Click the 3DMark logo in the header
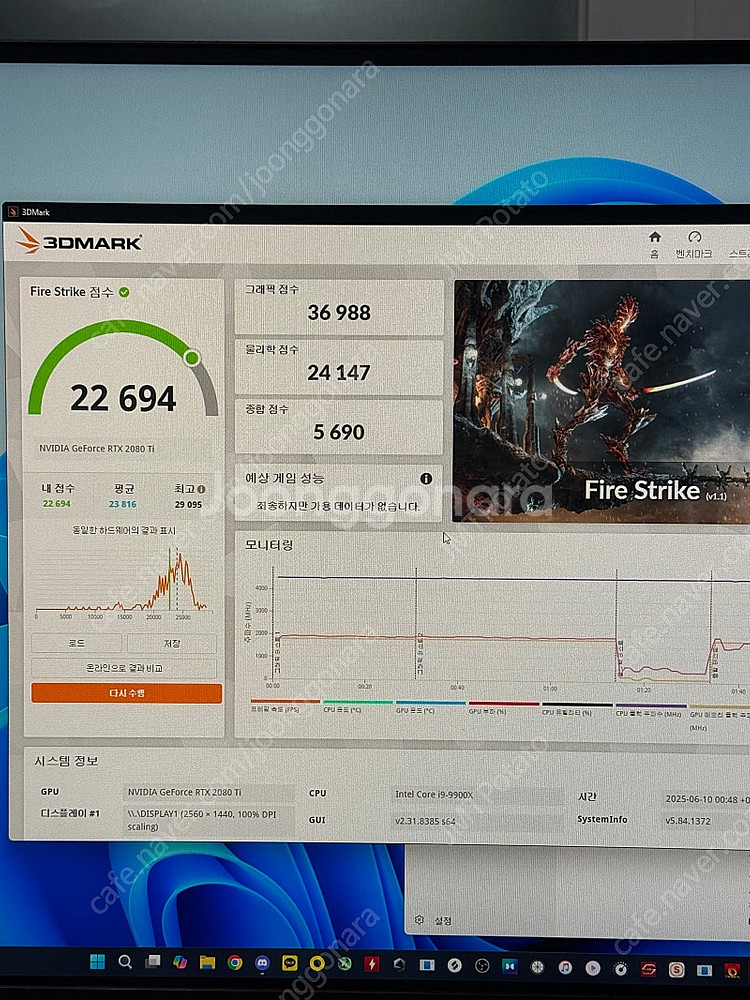 pos(78,242)
